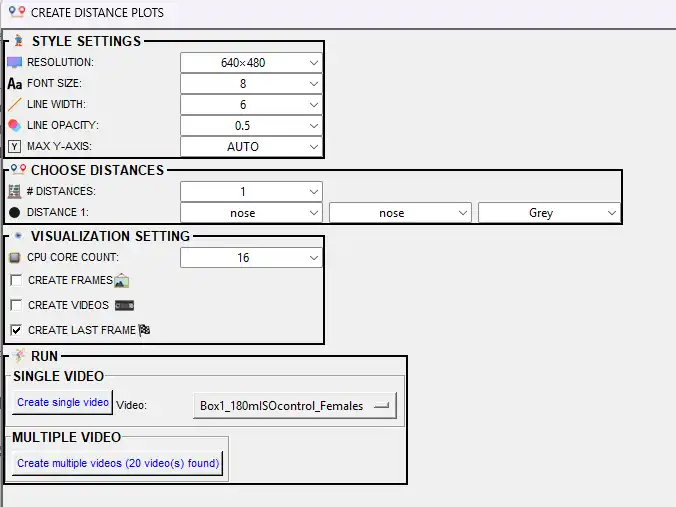
Task: Click the CPU chip icon beside CPU Core Count
Action: (x=15, y=258)
